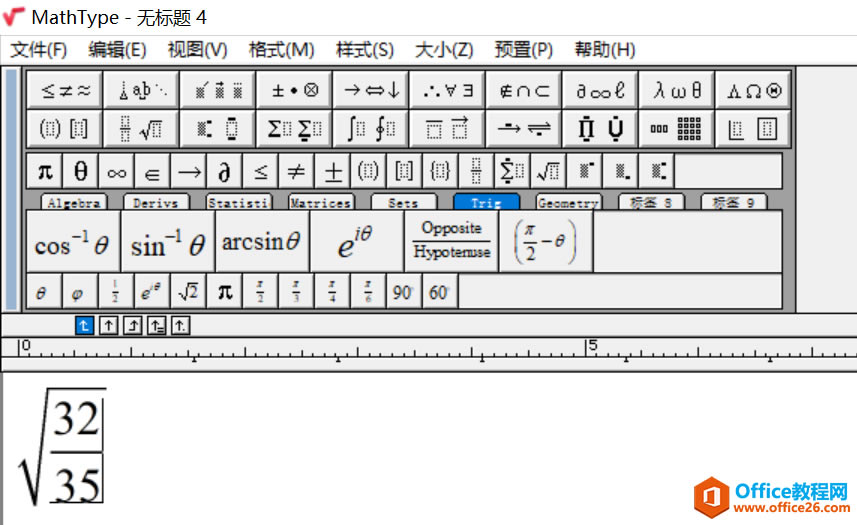Insert the √2 expression from small tab bar

pos(188,292)
